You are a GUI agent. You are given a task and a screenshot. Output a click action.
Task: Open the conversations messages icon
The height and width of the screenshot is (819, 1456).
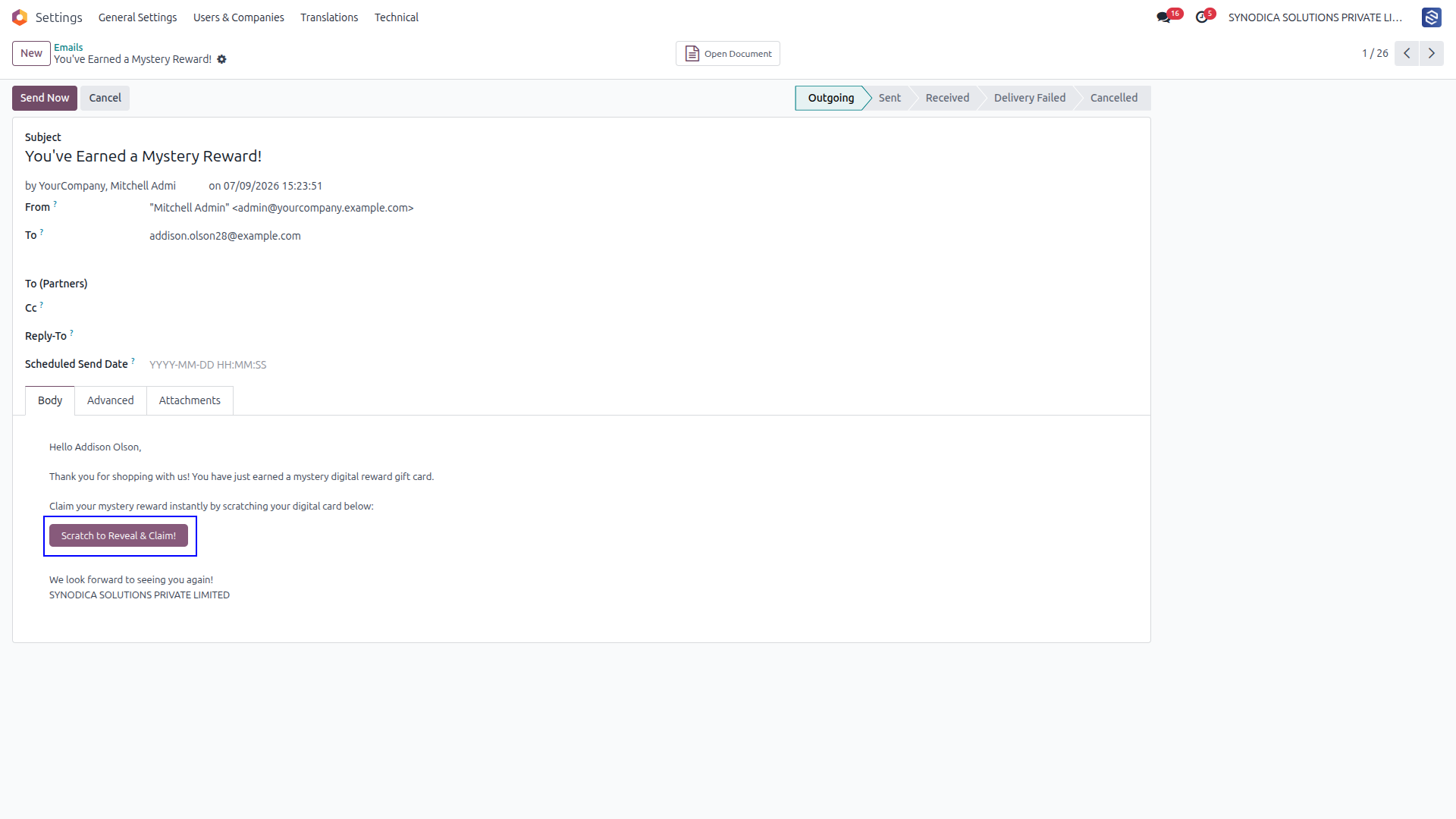[1163, 17]
